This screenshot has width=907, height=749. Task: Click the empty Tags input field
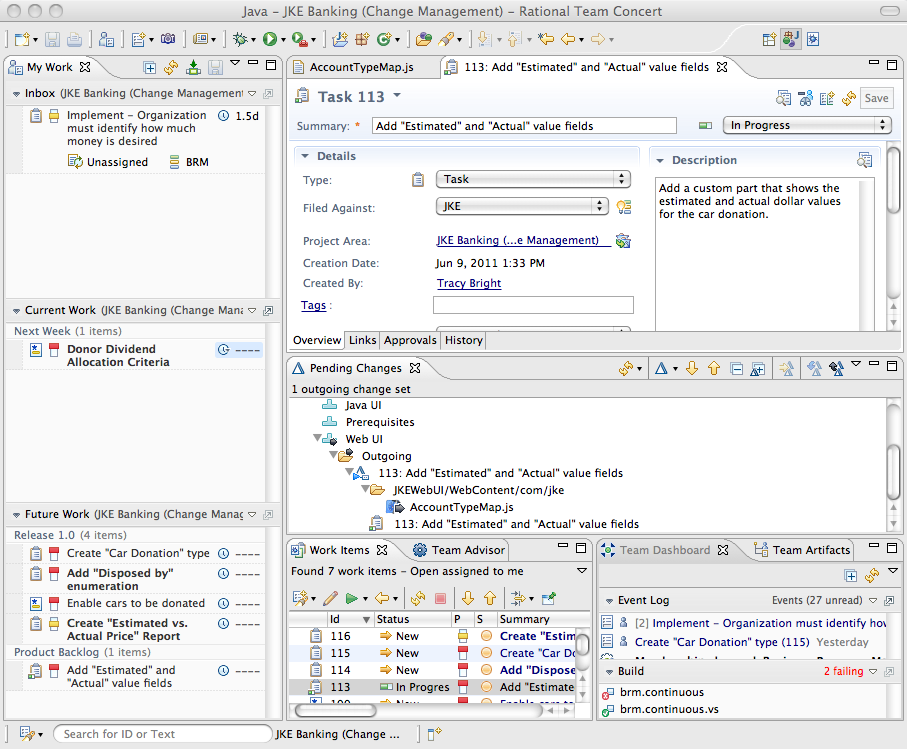(x=533, y=305)
